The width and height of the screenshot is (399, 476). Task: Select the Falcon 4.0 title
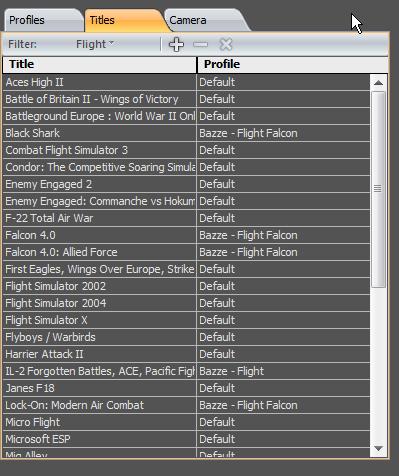pos(99,235)
